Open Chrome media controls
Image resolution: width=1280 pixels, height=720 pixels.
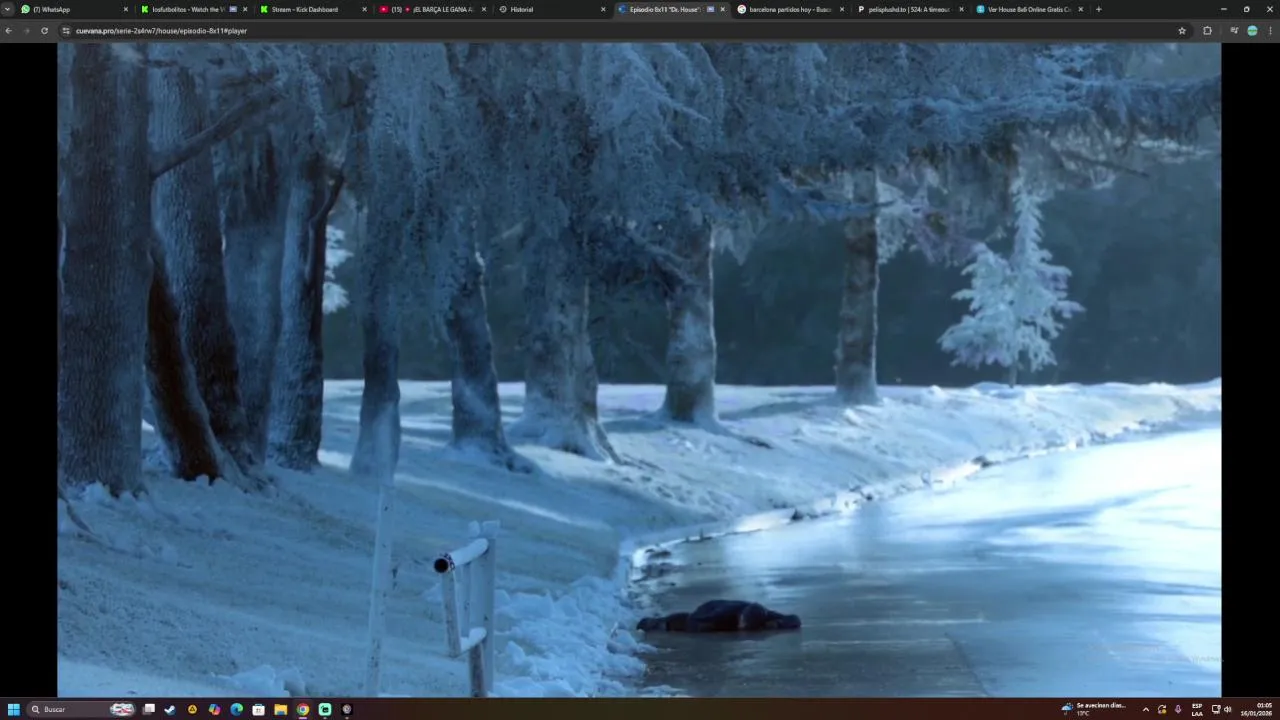pos(1234,31)
